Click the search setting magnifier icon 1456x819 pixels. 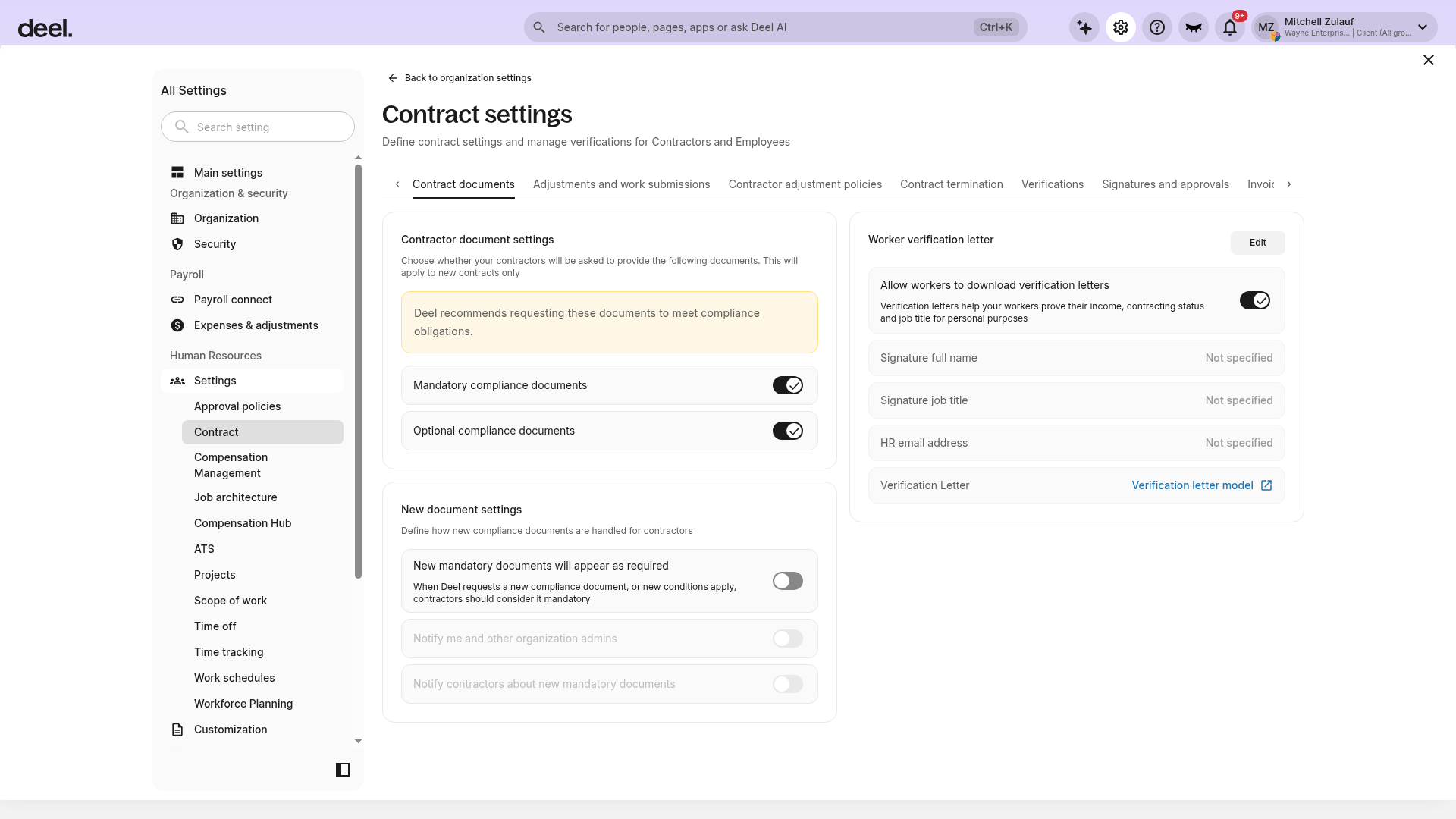coord(182,127)
